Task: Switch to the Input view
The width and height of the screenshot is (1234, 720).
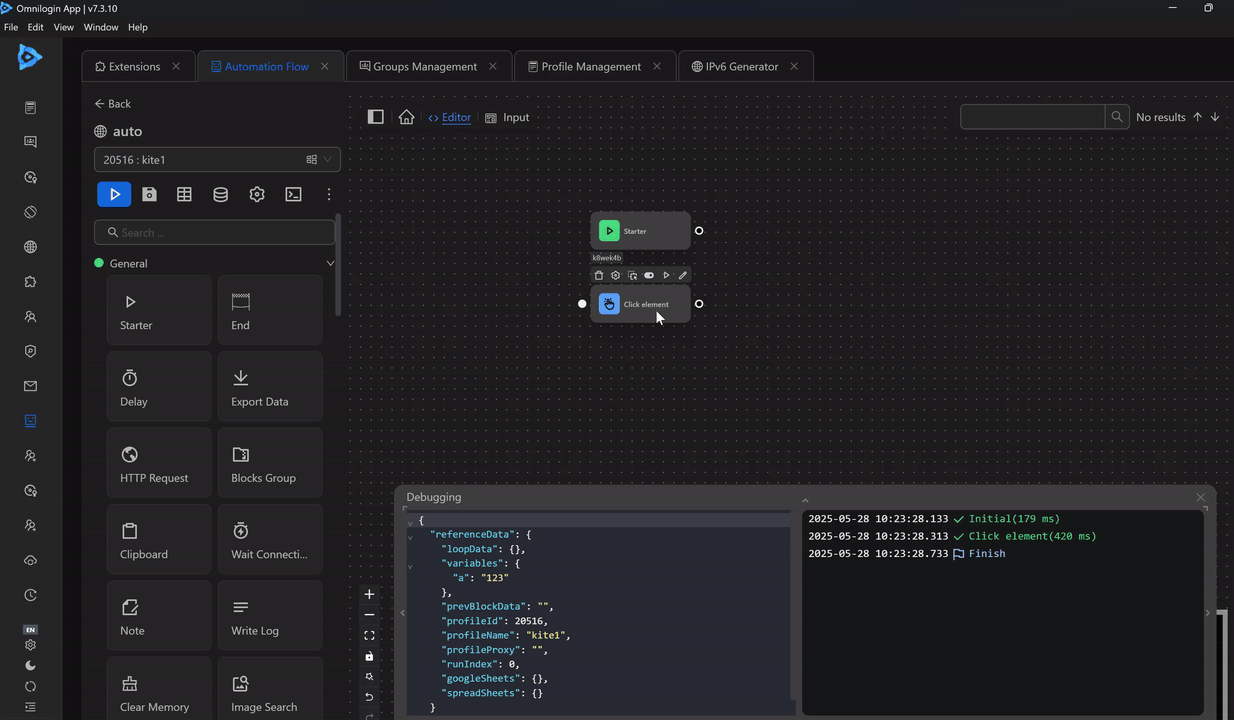Action: click(507, 117)
